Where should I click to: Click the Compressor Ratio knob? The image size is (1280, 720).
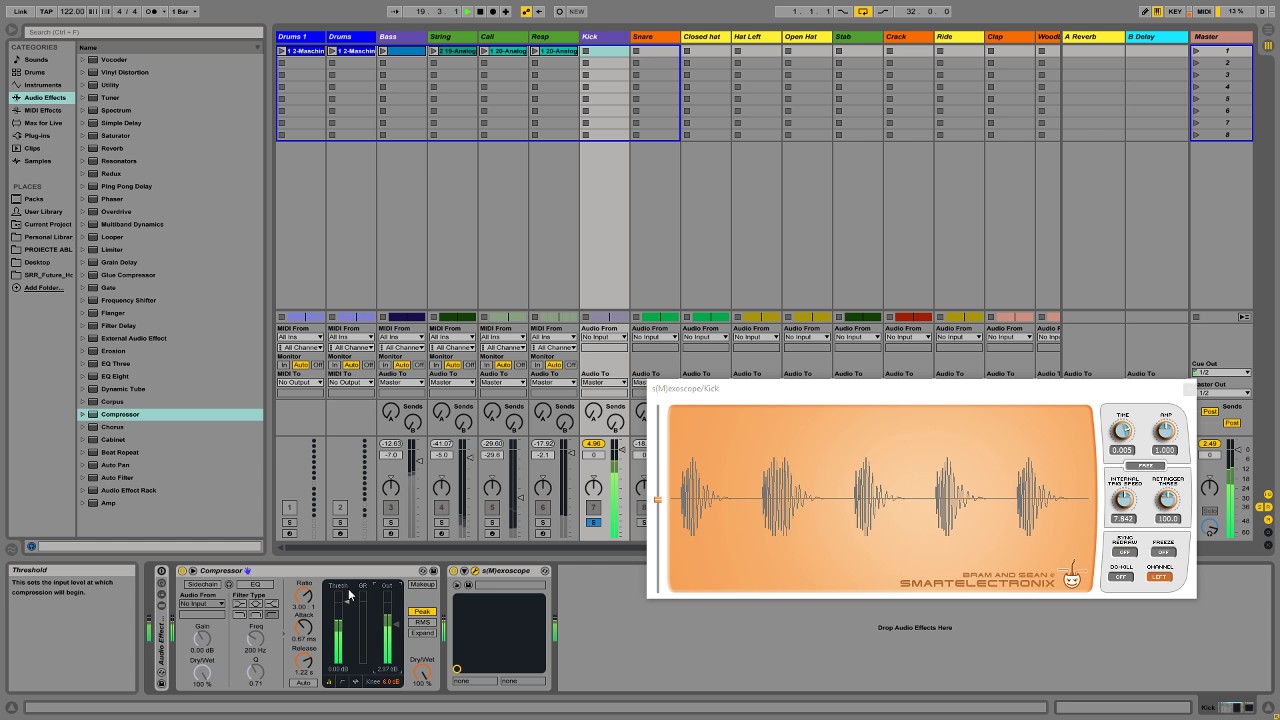(304, 595)
